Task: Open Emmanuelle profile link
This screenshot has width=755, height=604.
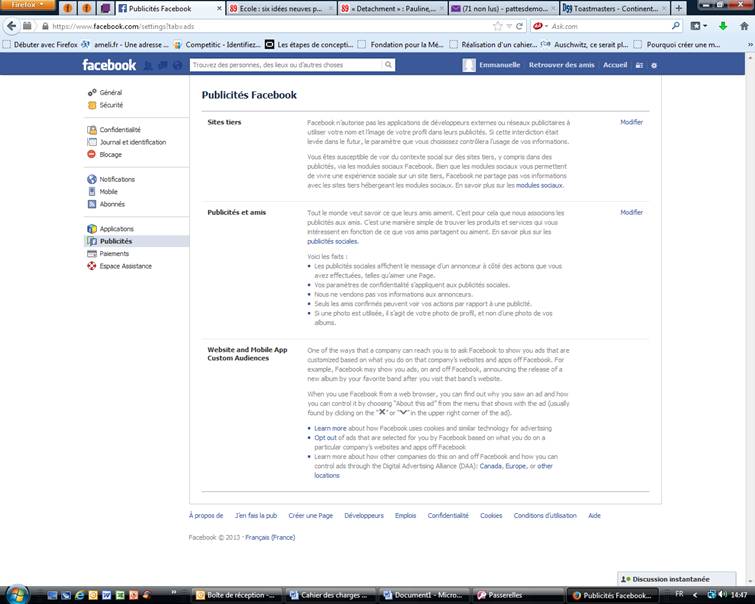Action: click(x=492, y=65)
